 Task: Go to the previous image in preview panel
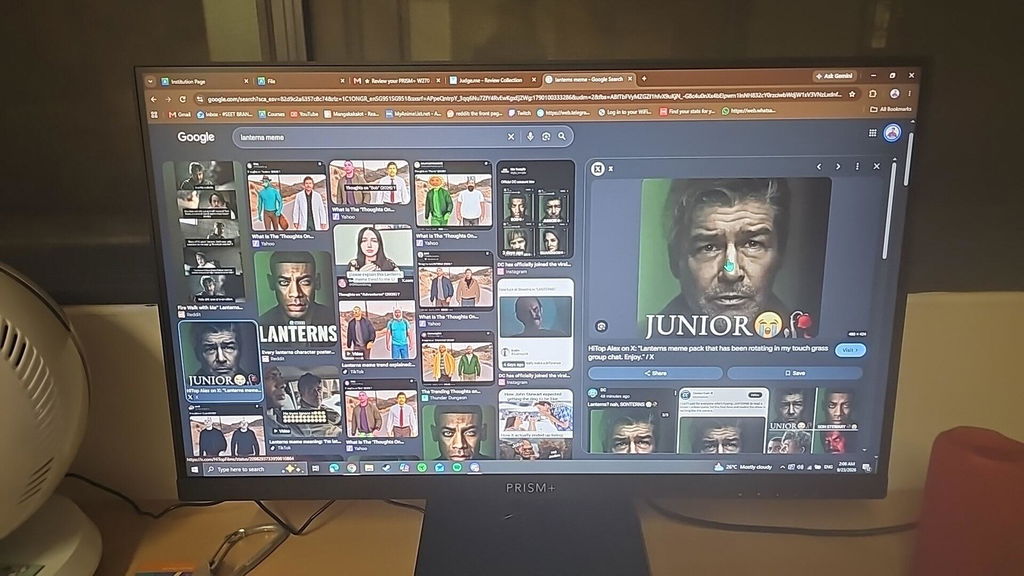coord(818,167)
